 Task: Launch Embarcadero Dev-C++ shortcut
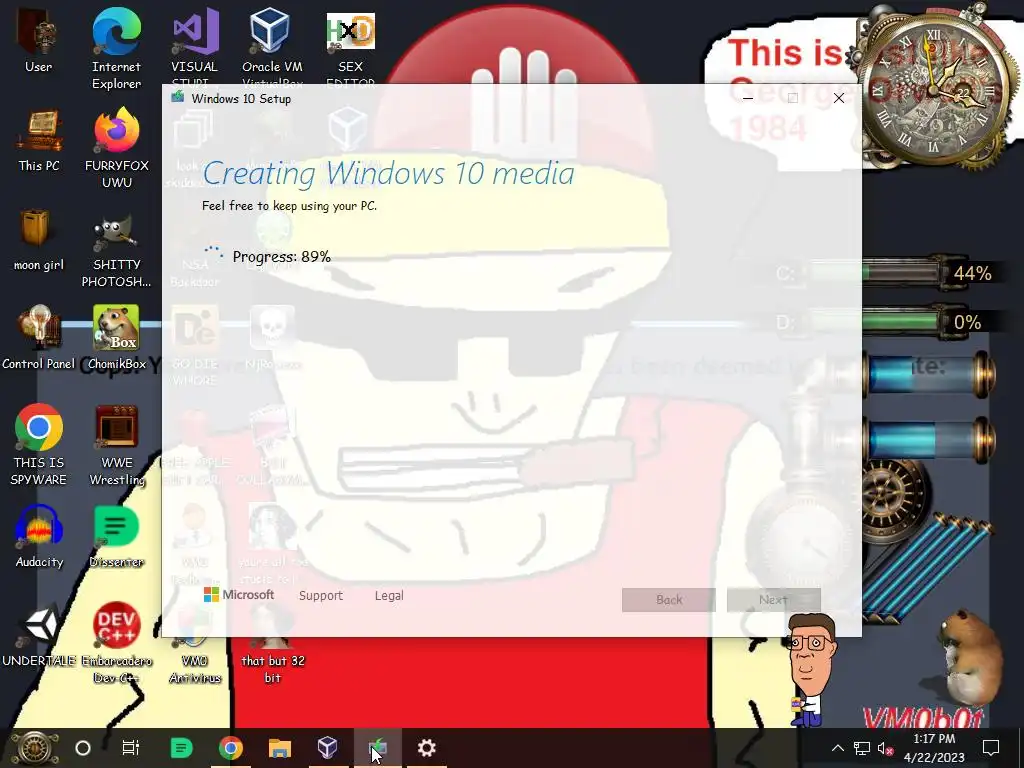click(x=116, y=643)
